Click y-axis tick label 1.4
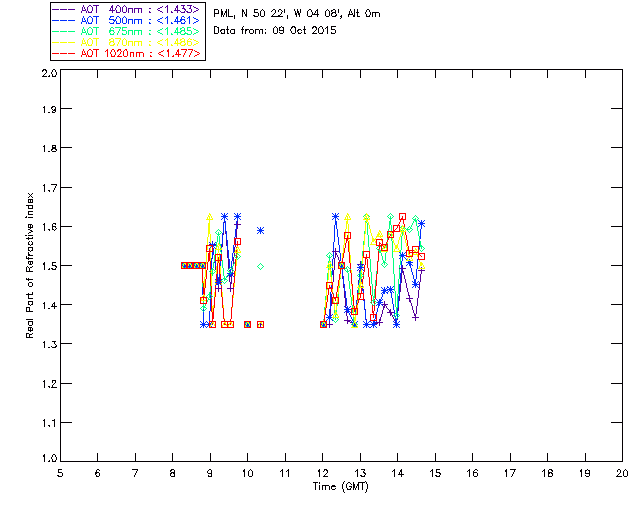Image resolution: width=640 pixels, height=512 pixels. pos(49,305)
